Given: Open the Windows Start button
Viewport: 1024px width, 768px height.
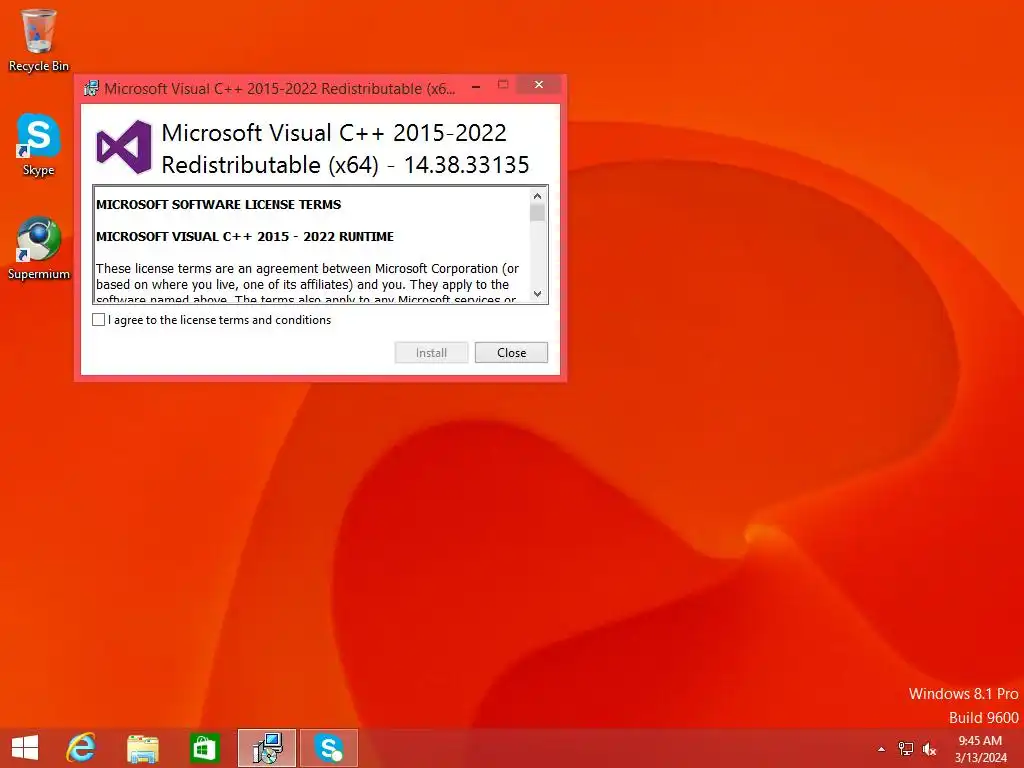Looking at the screenshot, I should (25, 748).
